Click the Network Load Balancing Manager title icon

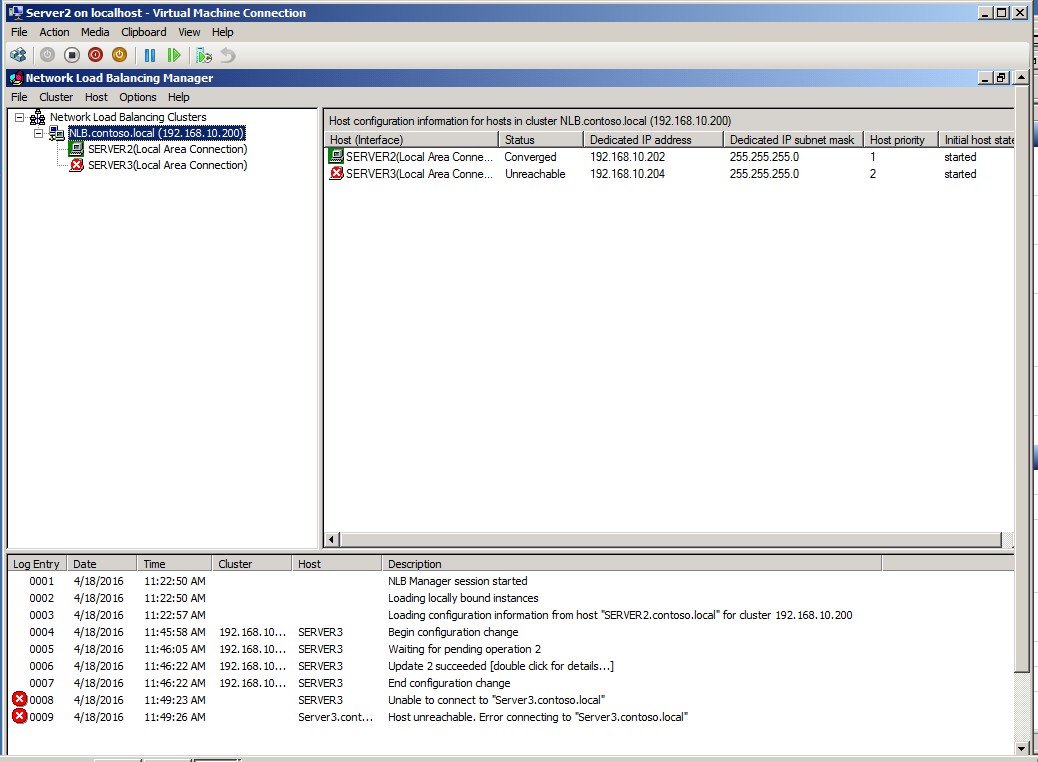click(16, 77)
